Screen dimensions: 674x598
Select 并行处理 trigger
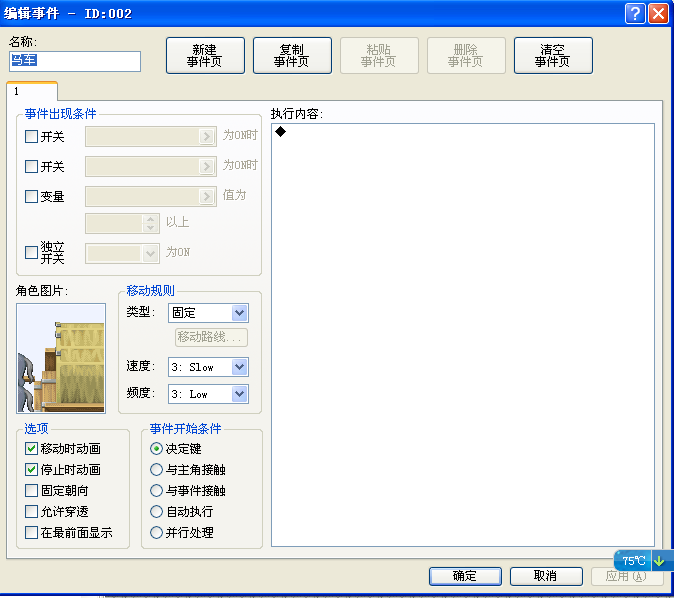point(156,533)
